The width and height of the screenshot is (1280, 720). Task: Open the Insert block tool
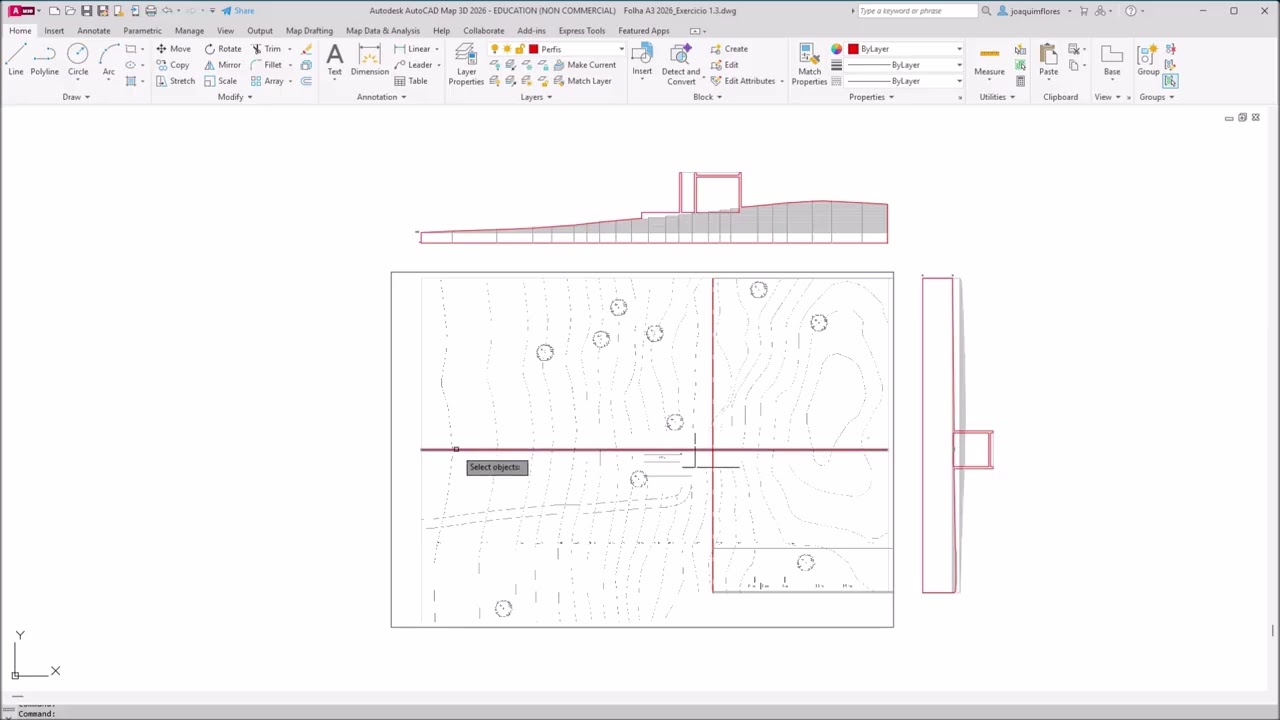pos(642,60)
